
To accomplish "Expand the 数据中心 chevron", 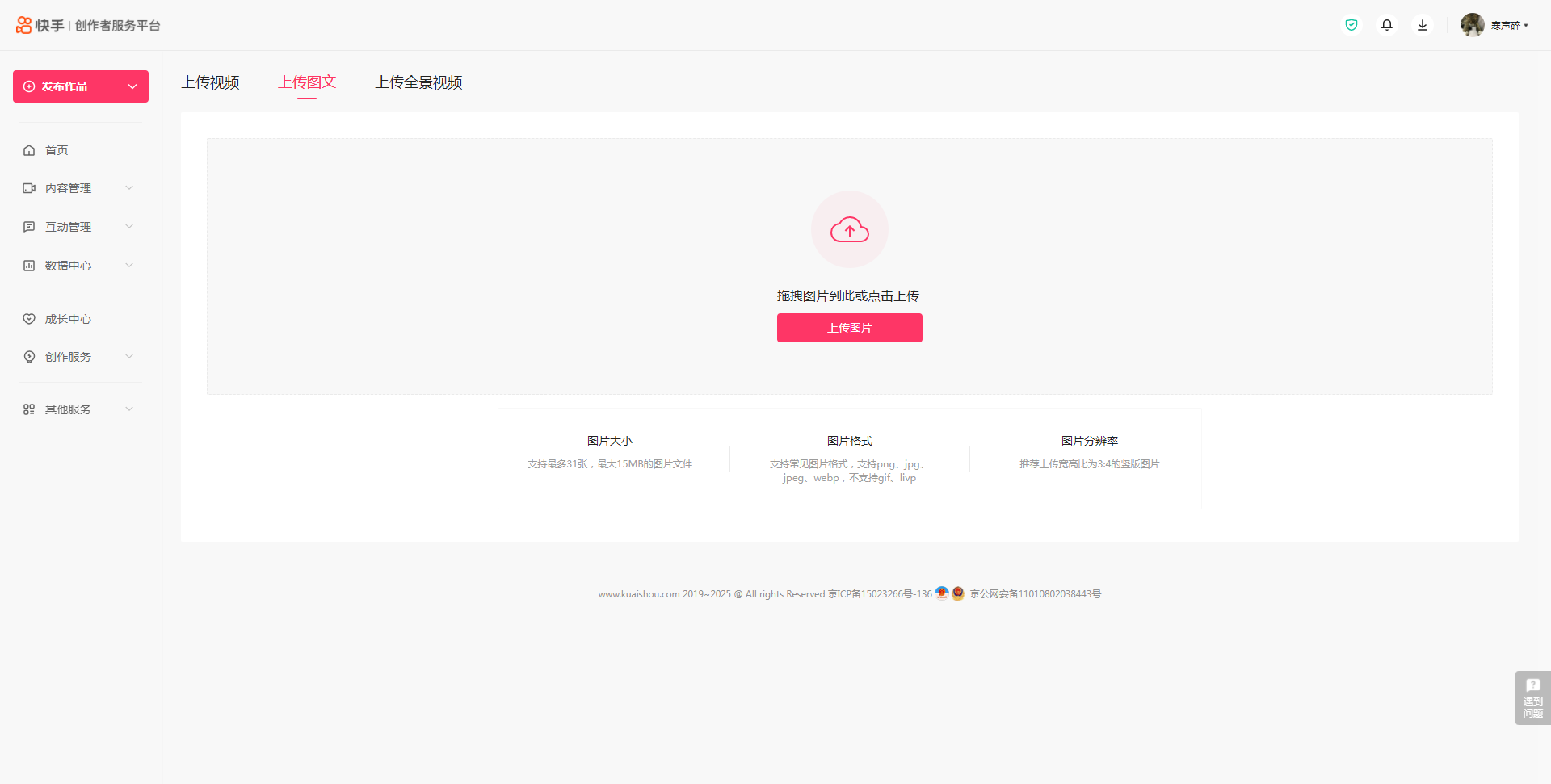I will tap(129, 266).
